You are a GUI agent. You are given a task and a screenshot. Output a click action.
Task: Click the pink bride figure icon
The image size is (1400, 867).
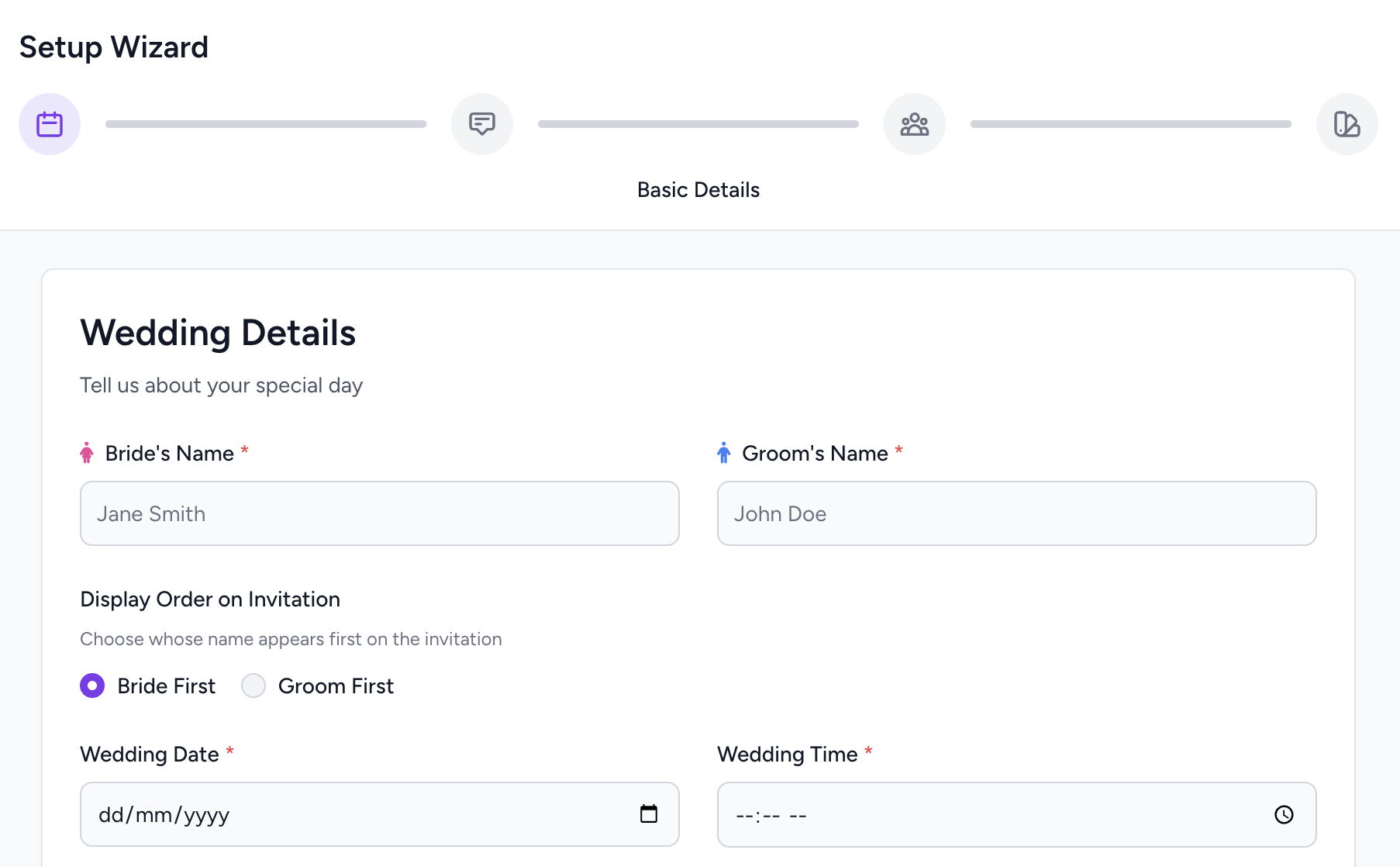(x=87, y=453)
